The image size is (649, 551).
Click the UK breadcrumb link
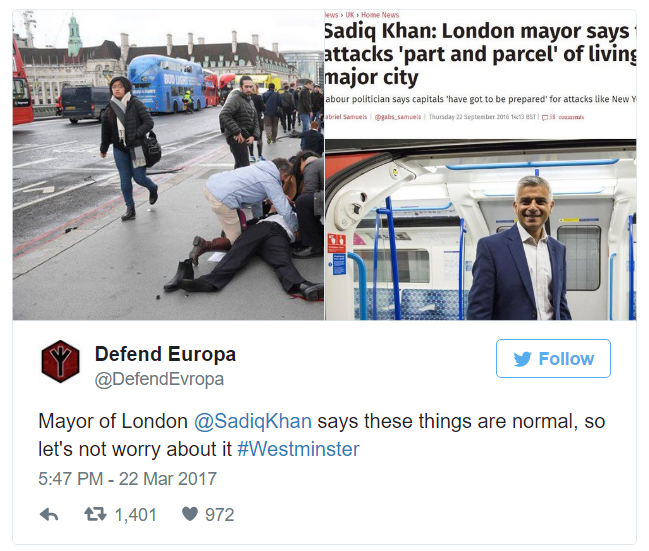(x=350, y=15)
